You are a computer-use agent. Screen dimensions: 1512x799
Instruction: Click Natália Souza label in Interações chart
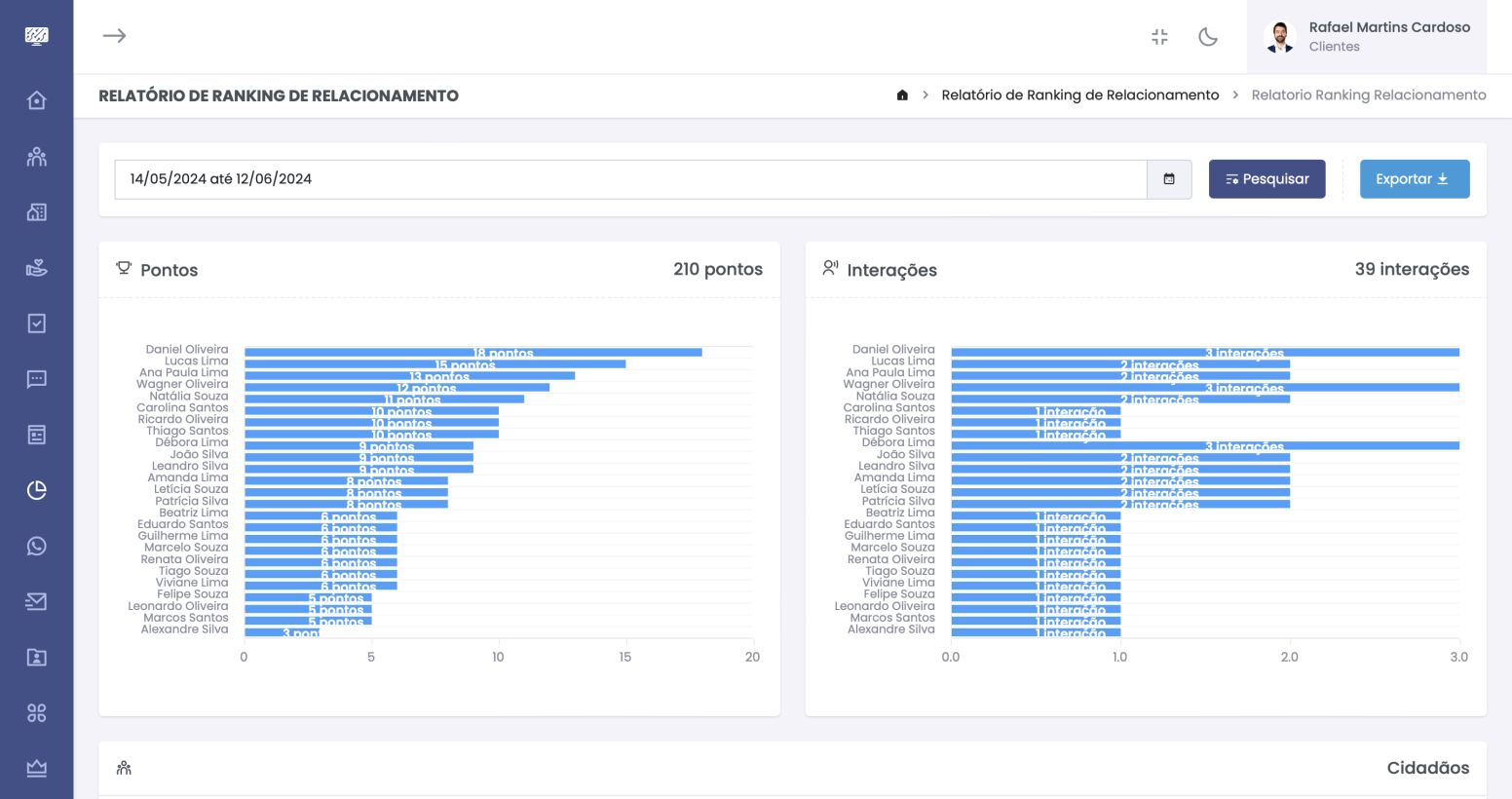pyautogui.click(x=895, y=396)
